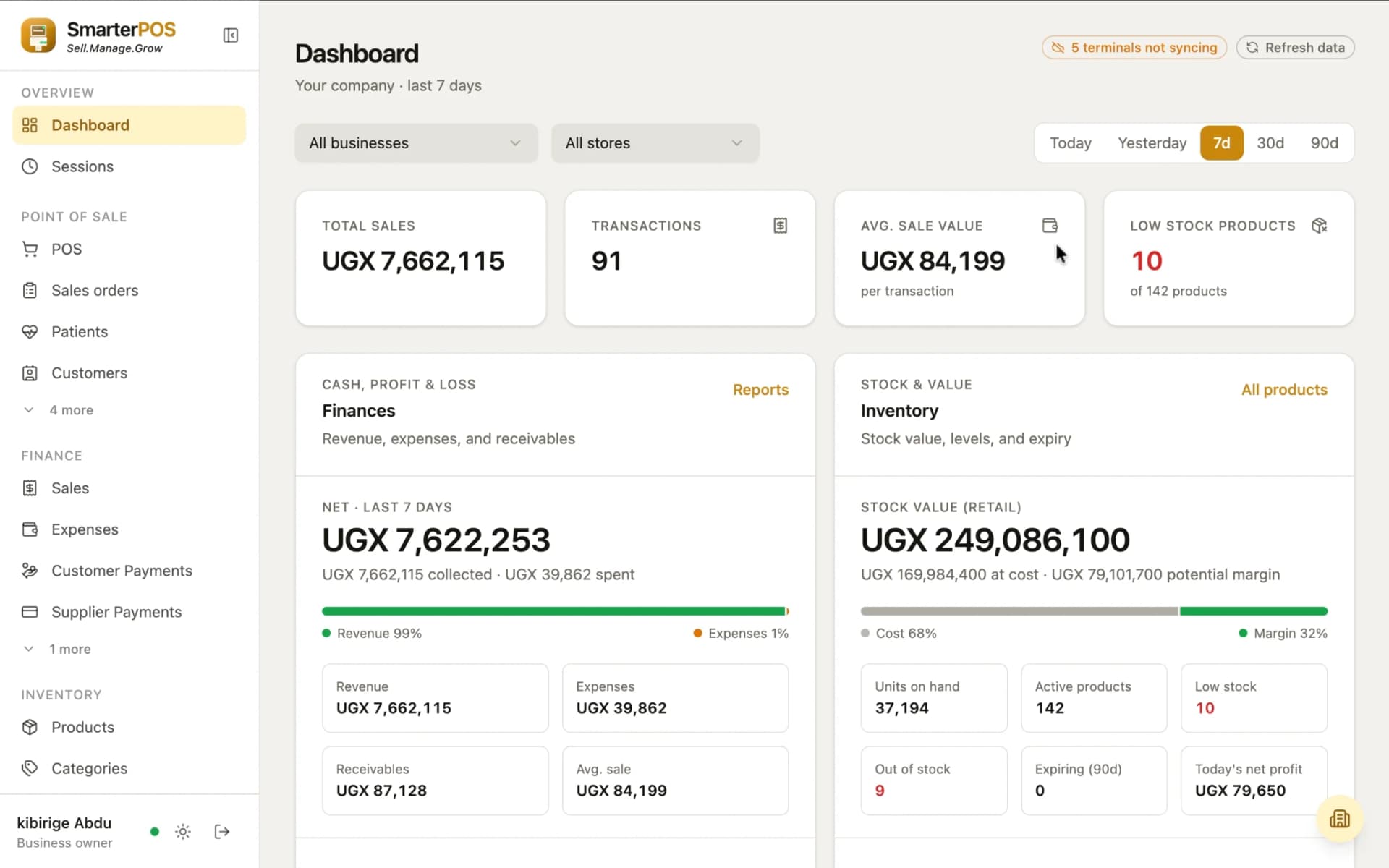This screenshot has width=1389, height=868.
Task: Click the 'Expenses 1%' legend label
Action: coord(748,634)
